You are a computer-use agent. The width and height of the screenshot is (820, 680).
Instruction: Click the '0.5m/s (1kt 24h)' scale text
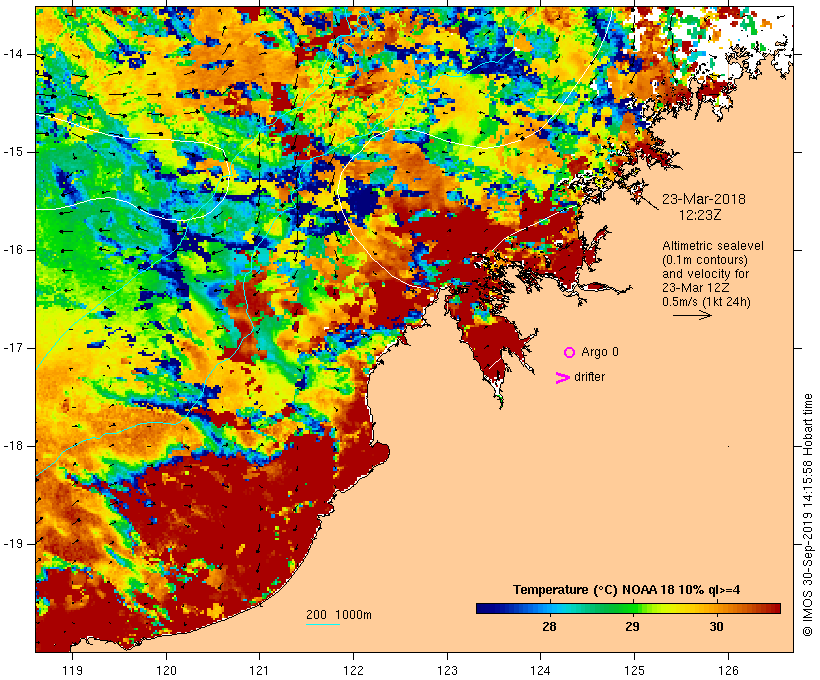706,302
